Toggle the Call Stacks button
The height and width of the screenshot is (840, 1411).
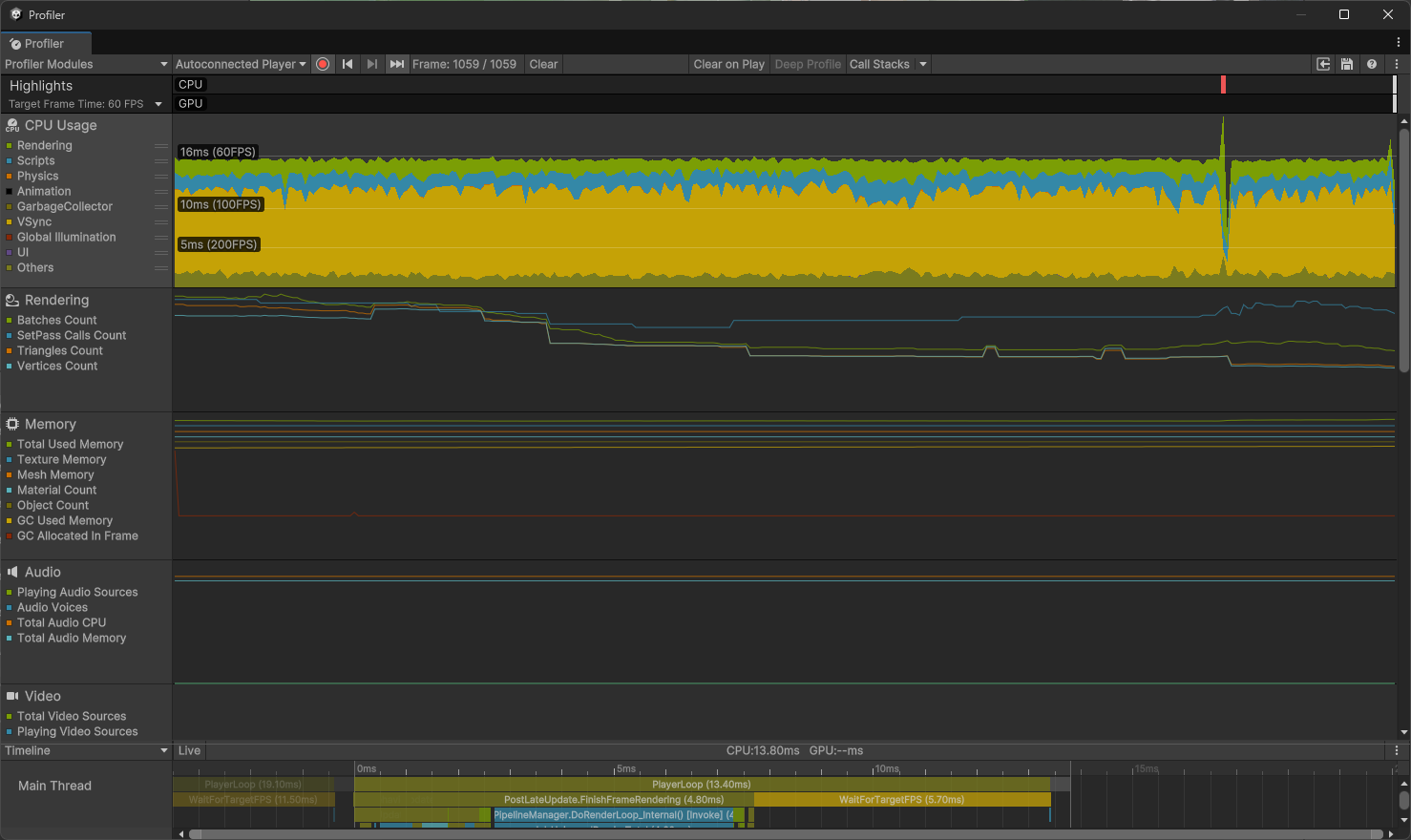tap(879, 64)
